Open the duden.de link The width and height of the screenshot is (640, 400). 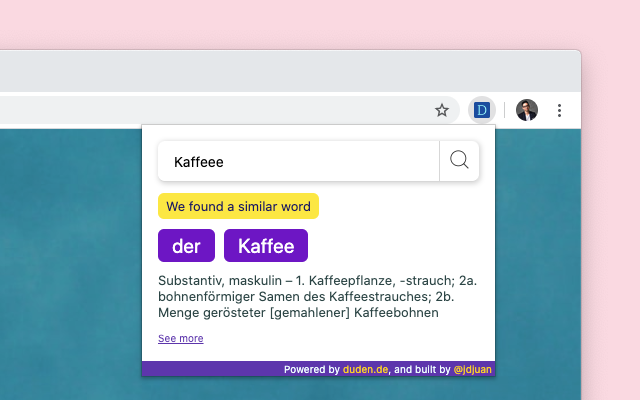[x=365, y=369]
